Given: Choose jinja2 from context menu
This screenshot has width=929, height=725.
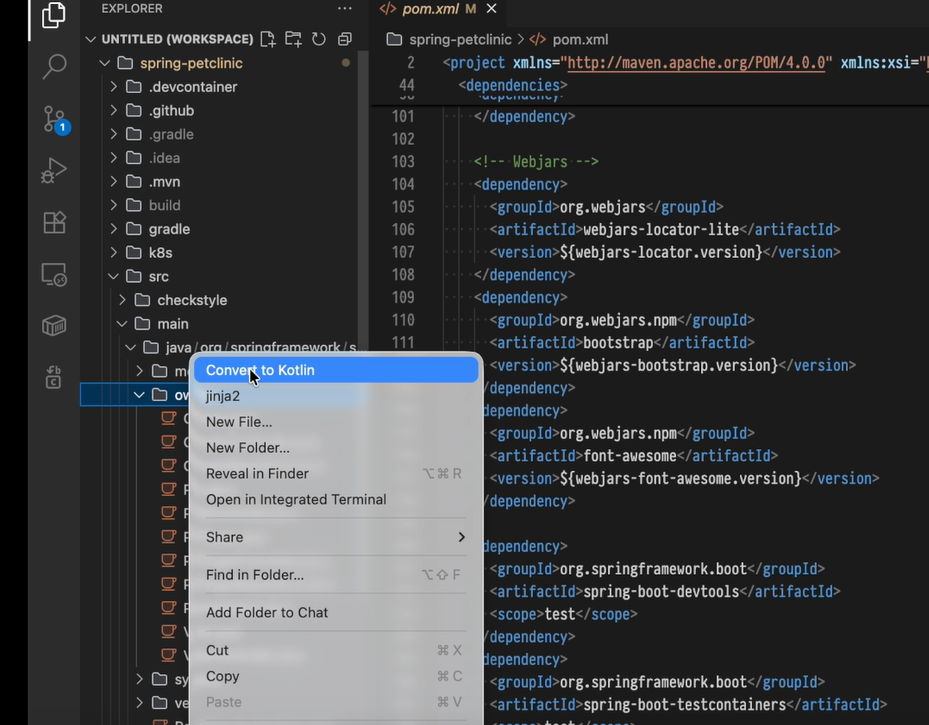Looking at the screenshot, I should (x=336, y=396).
